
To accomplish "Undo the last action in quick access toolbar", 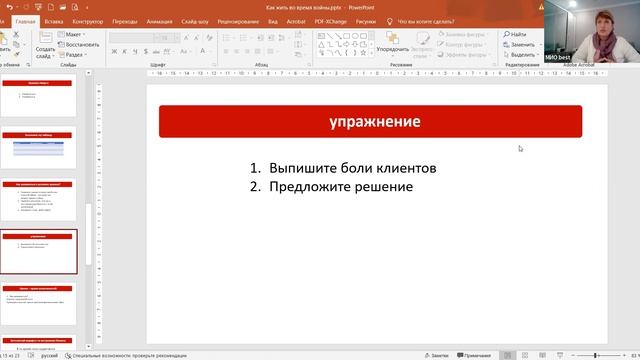I will coord(9,7).
